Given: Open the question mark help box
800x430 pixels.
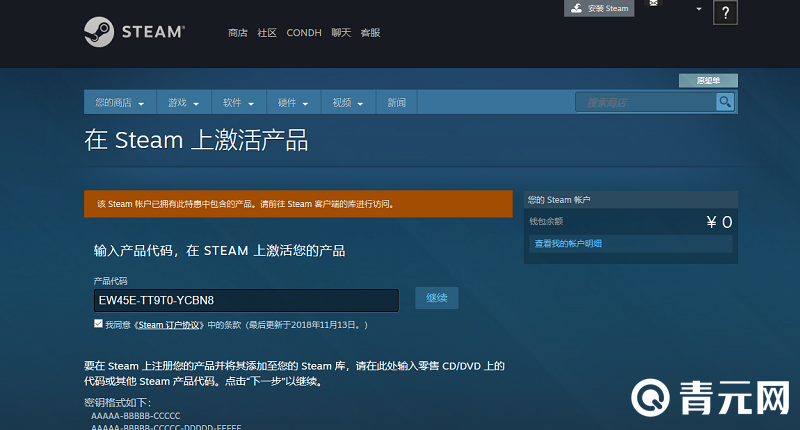Looking at the screenshot, I should 725,13.
